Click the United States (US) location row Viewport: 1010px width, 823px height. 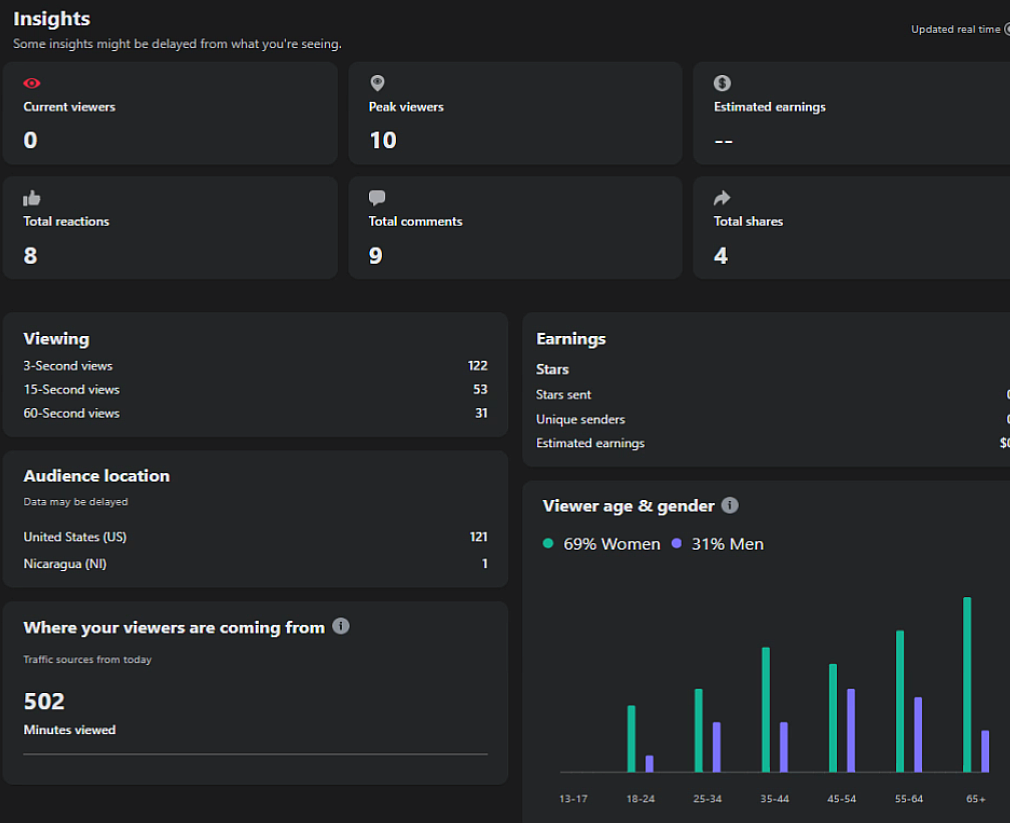click(255, 537)
